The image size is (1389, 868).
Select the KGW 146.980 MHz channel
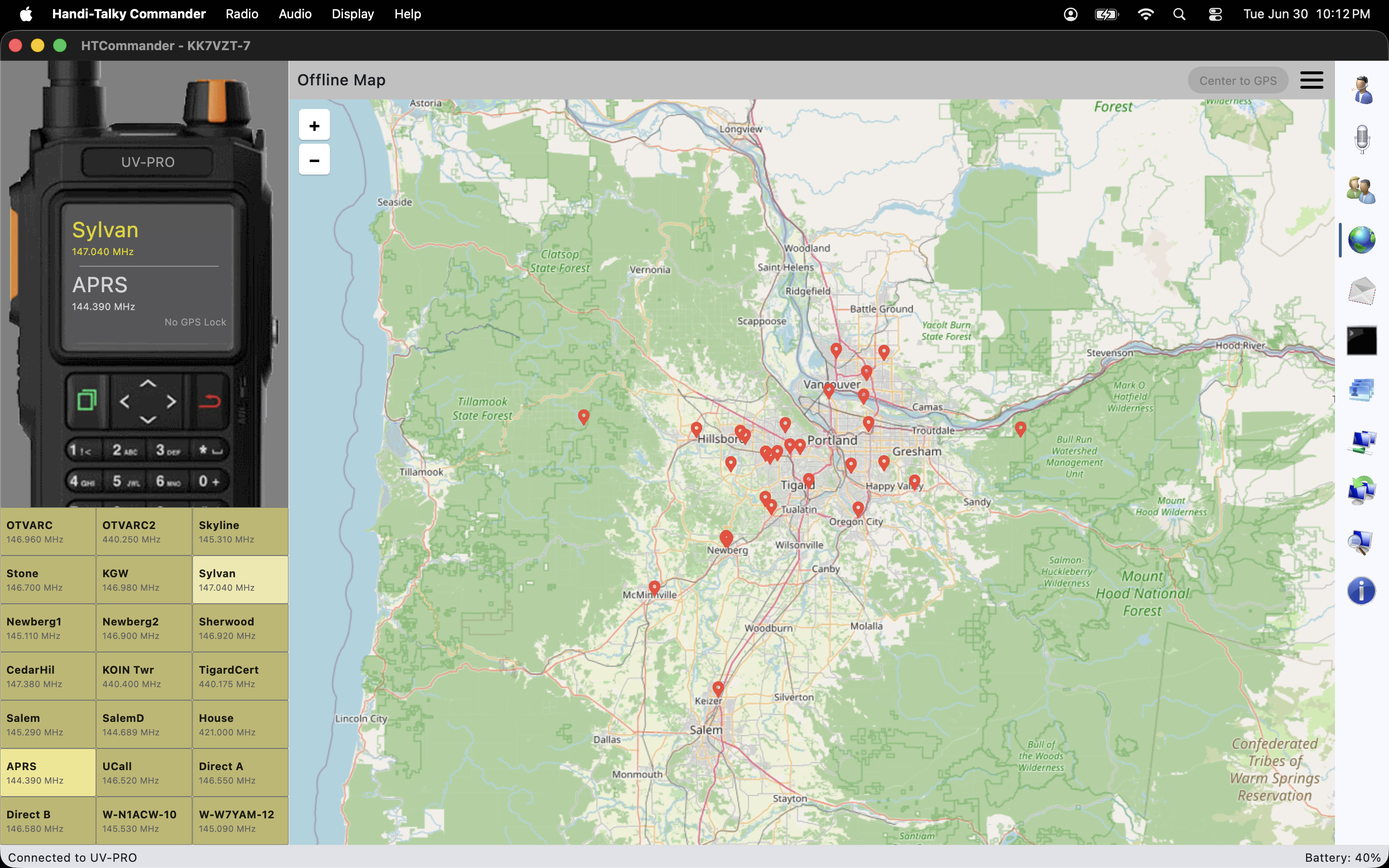click(x=144, y=580)
